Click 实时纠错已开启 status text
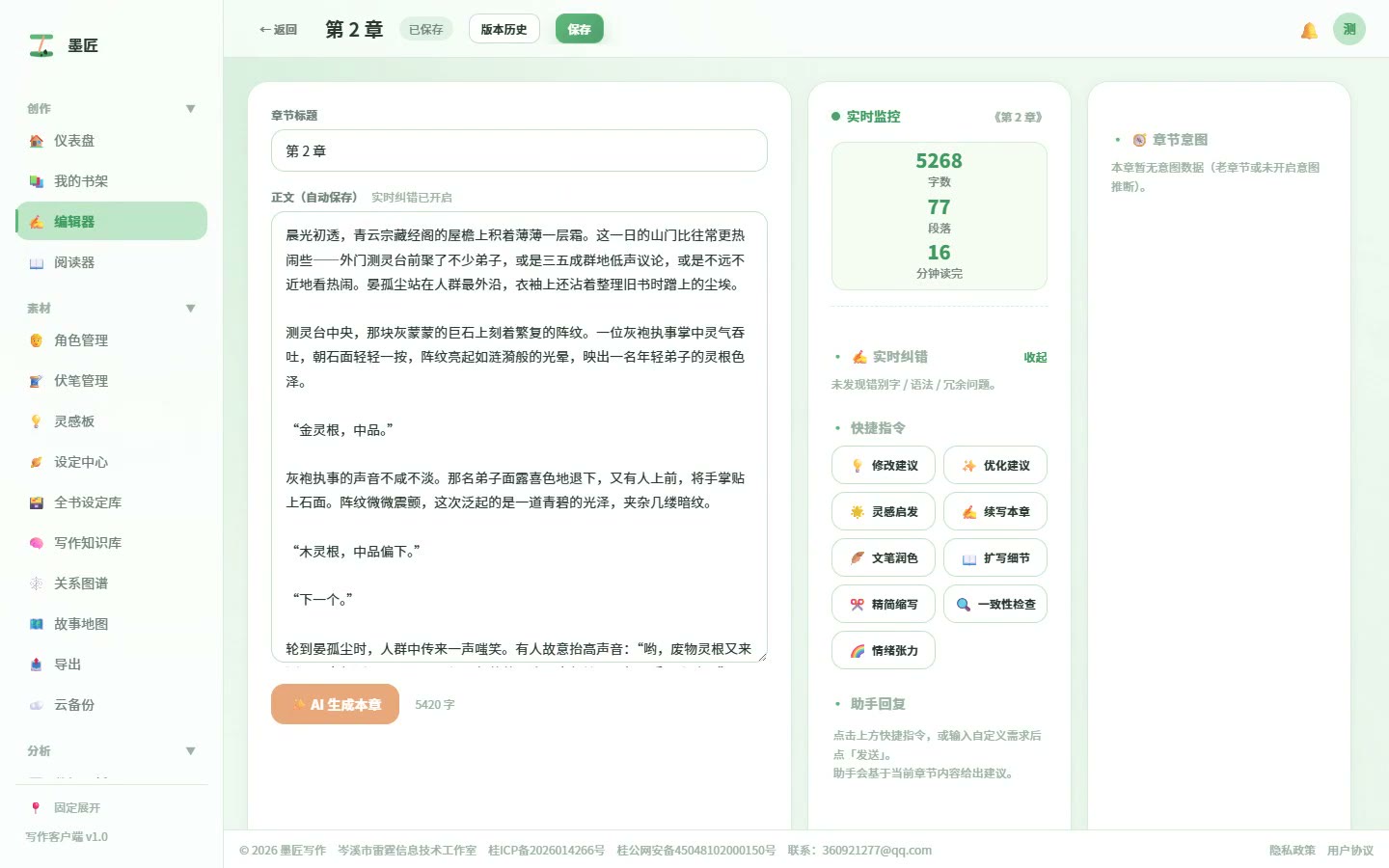Image resolution: width=1389 pixels, height=868 pixels. point(411,197)
